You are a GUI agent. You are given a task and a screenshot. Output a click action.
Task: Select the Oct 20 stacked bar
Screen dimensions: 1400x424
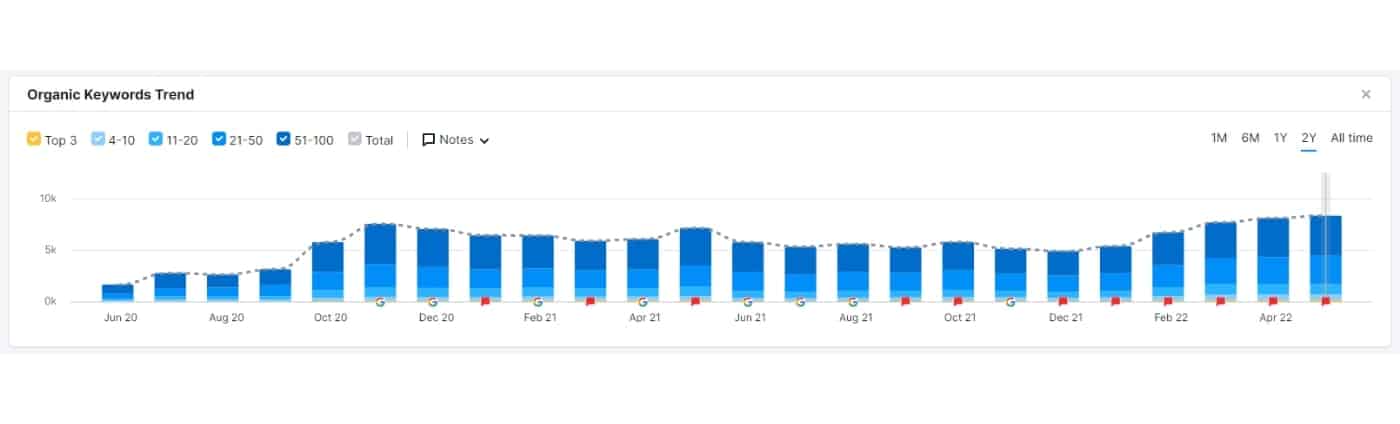tap(328, 271)
